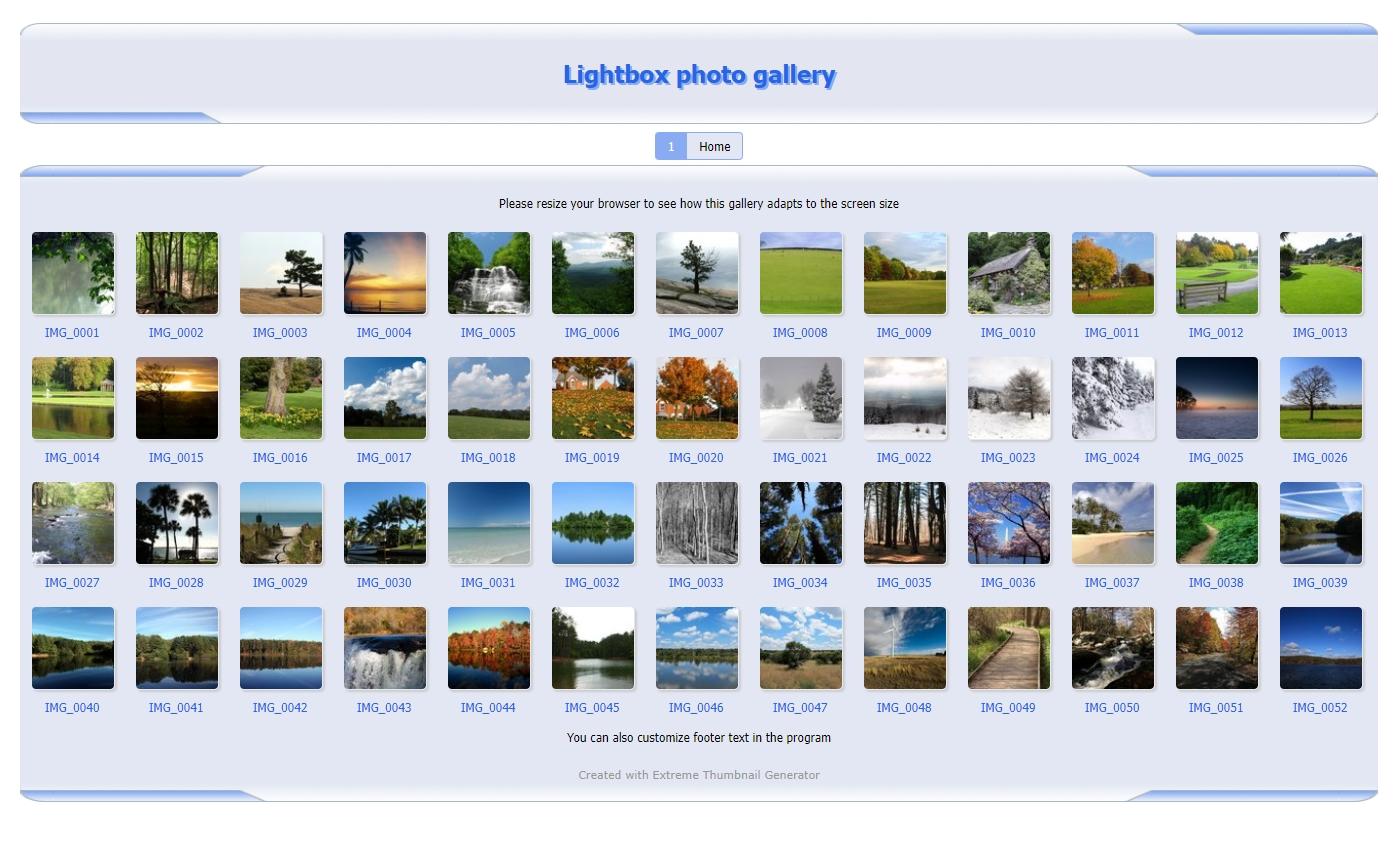This screenshot has height=843, width=1398.
Task: Select the black-and-white forest thumbnail IMG_0033
Action: coord(697,523)
